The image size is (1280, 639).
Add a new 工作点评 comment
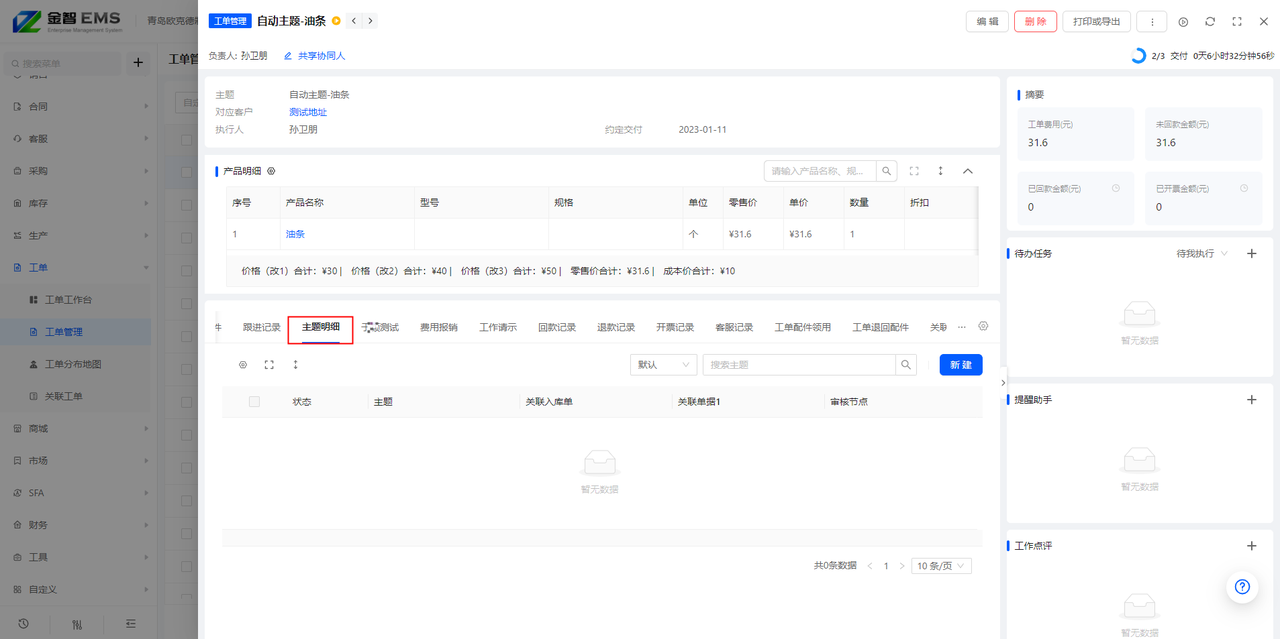tap(1251, 546)
